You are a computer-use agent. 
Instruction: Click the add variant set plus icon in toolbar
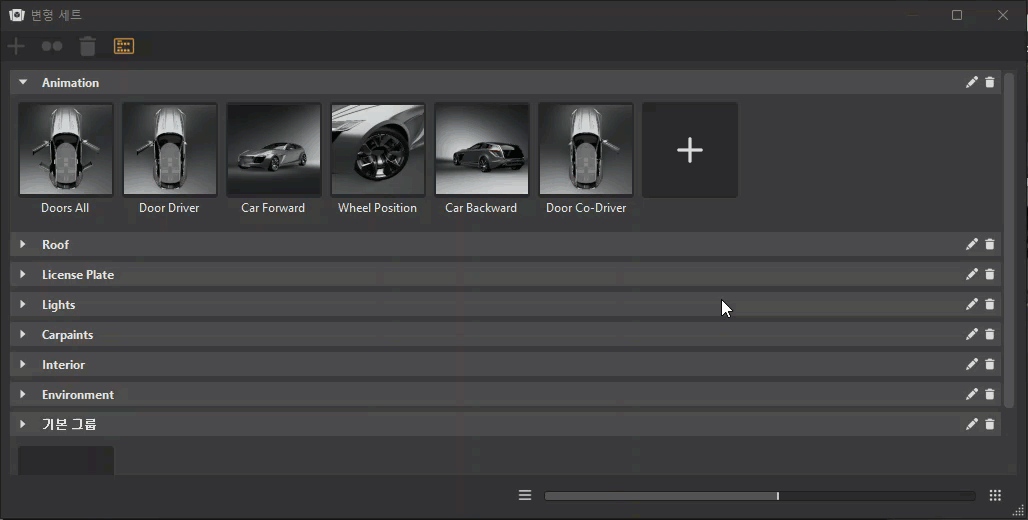coord(16,46)
